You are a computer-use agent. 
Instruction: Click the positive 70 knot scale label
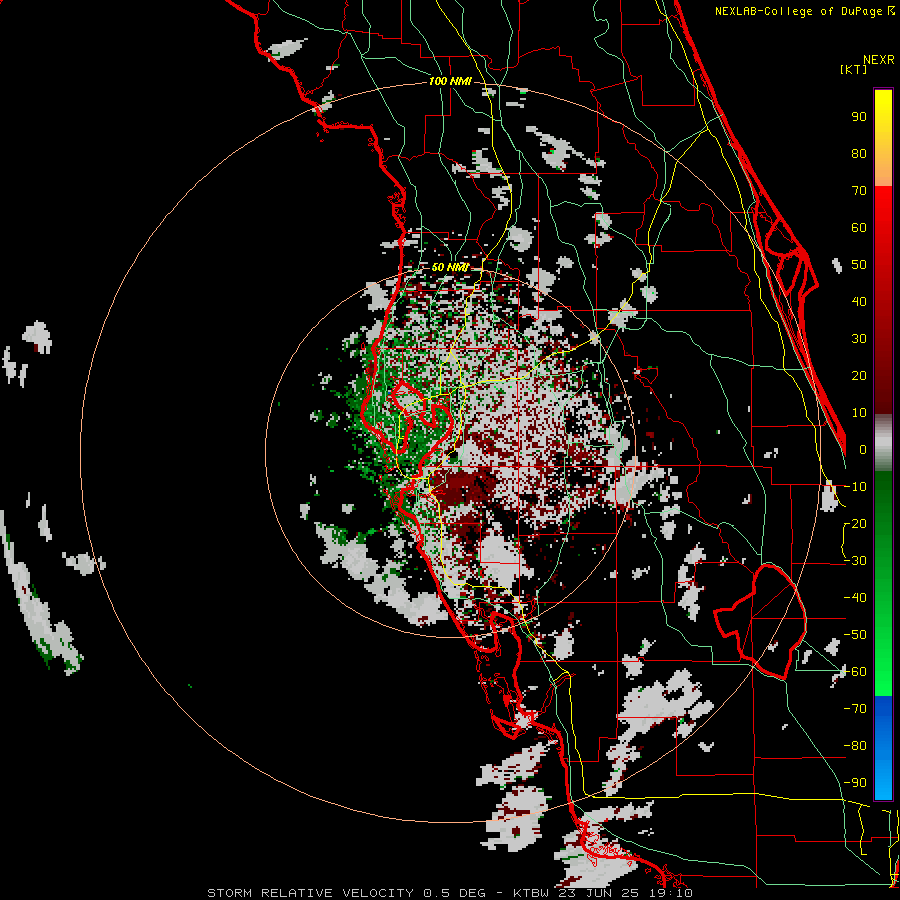point(859,191)
